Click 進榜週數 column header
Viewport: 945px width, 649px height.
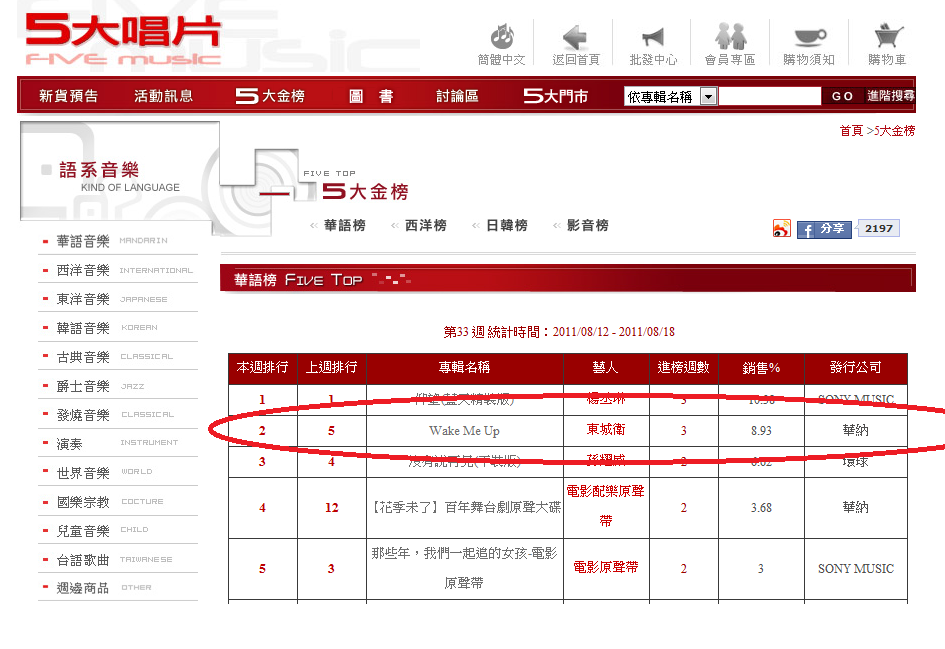[683, 368]
